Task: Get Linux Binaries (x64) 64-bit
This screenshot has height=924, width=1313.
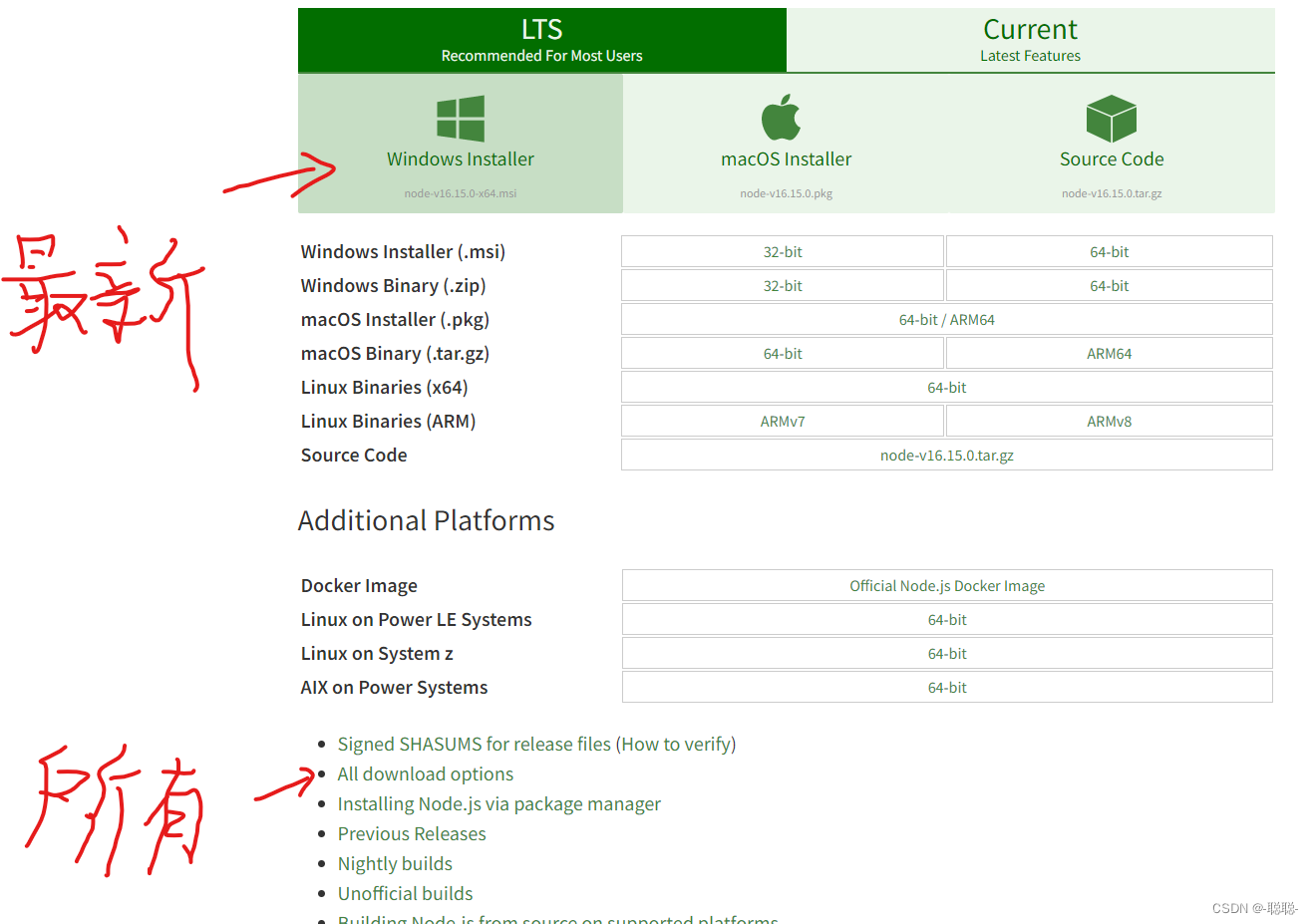Action: click(947, 388)
